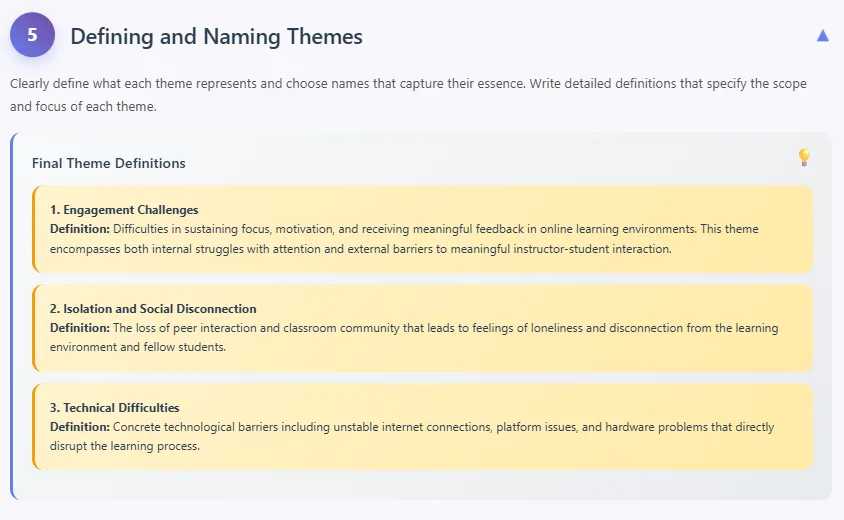844x520 pixels.
Task: Click the Definition label under Technical Difficulties
Action: [79, 427]
